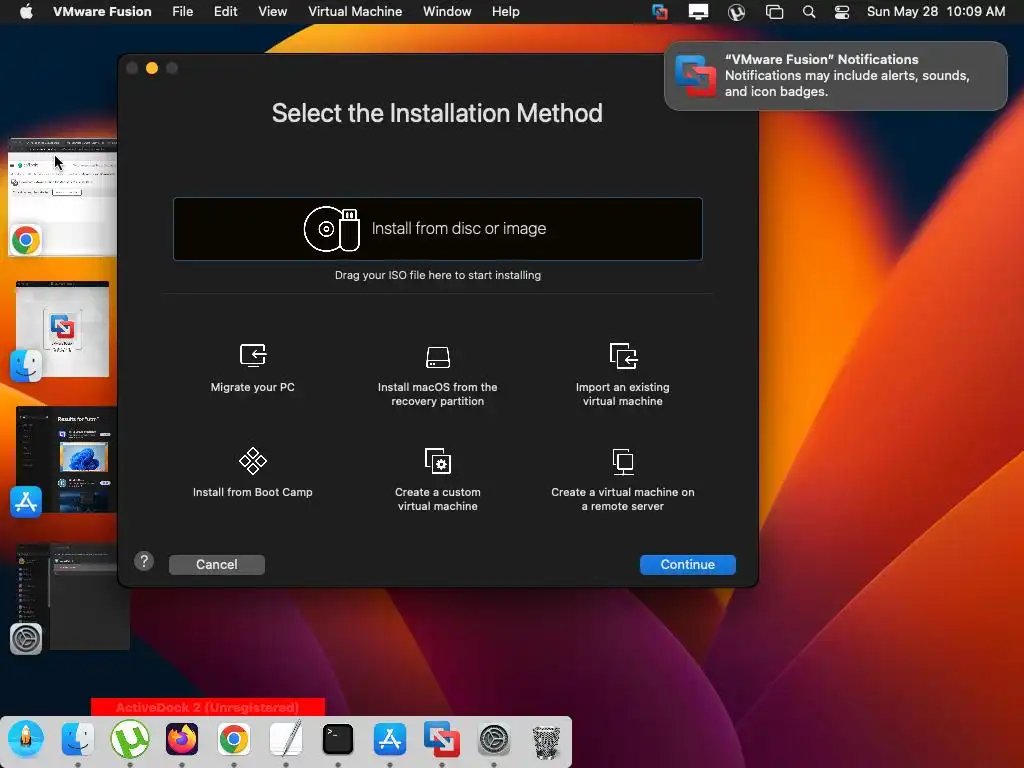1024x768 pixels.
Task: Open Control Center in menu bar
Action: pyautogui.click(x=842, y=12)
